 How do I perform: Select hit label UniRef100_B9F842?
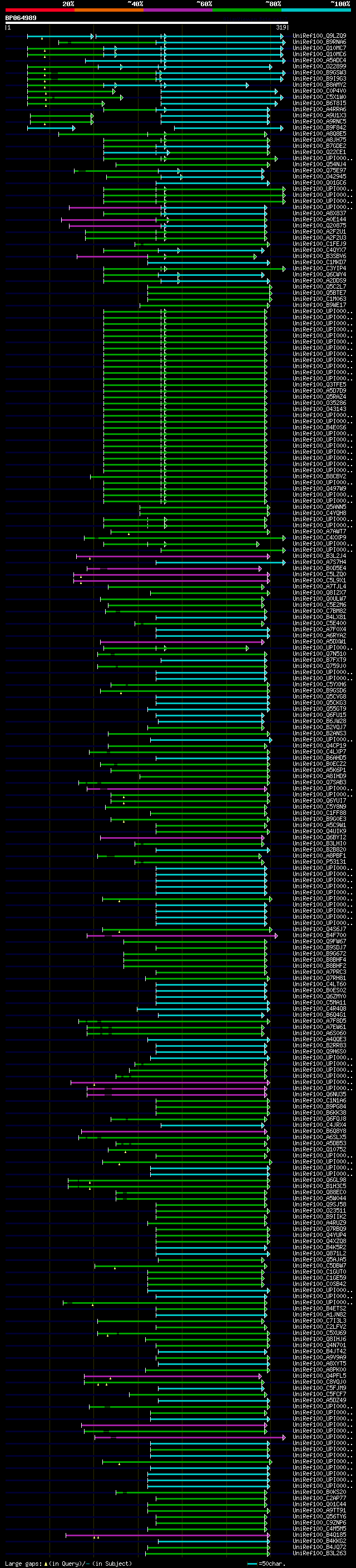click(319, 127)
